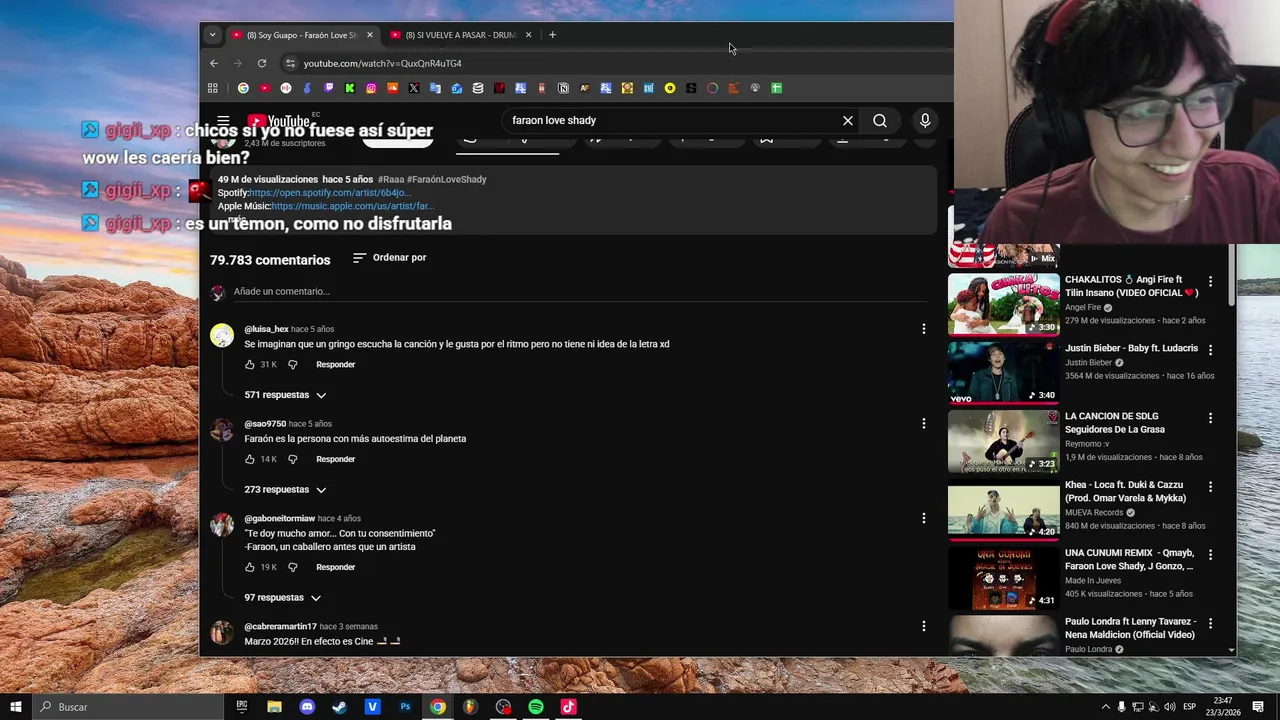Dislike the comment by @luisa_hex
Screen dimensions: 1280x720
292,365
